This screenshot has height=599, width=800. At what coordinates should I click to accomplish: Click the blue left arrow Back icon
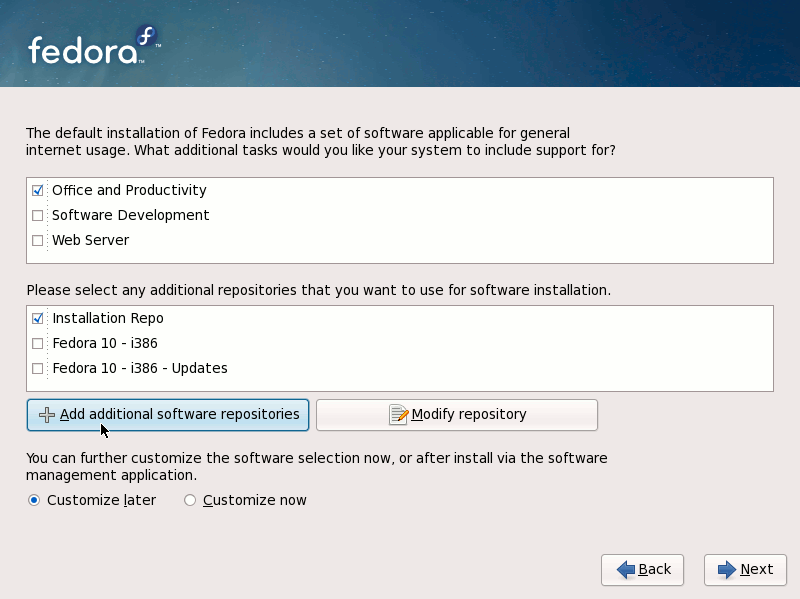point(626,569)
